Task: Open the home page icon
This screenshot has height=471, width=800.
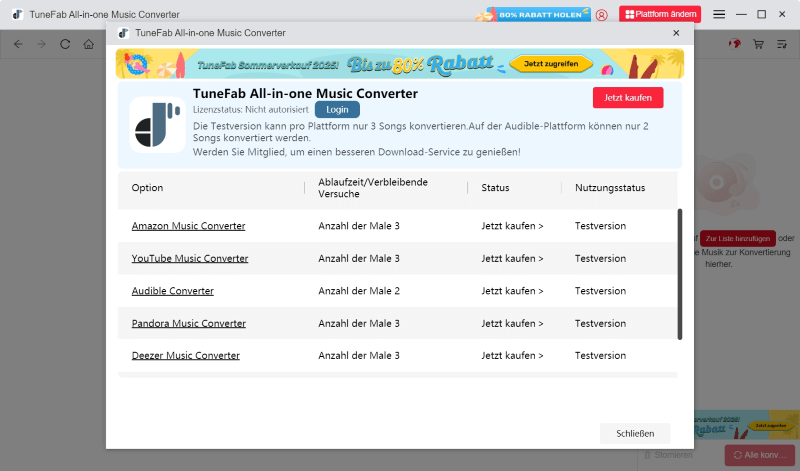Action: tap(89, 44)
